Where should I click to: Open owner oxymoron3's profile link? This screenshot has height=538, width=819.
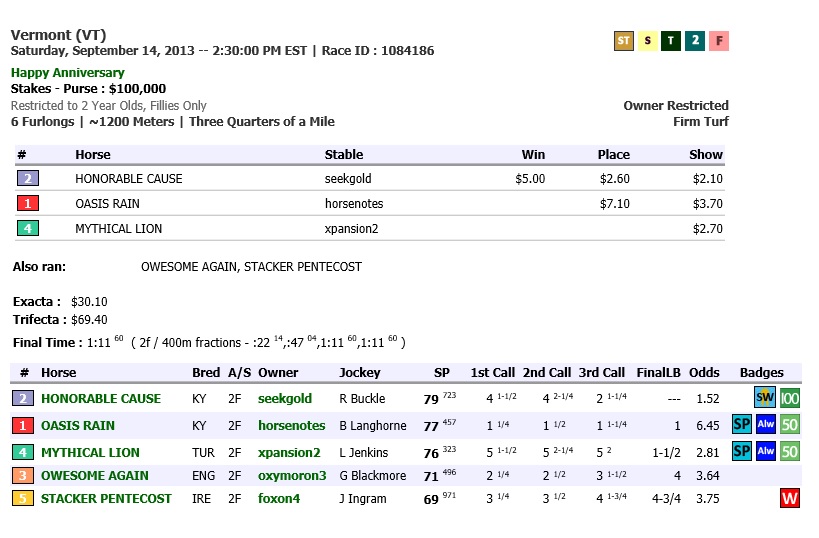click(x=292, y=476)
